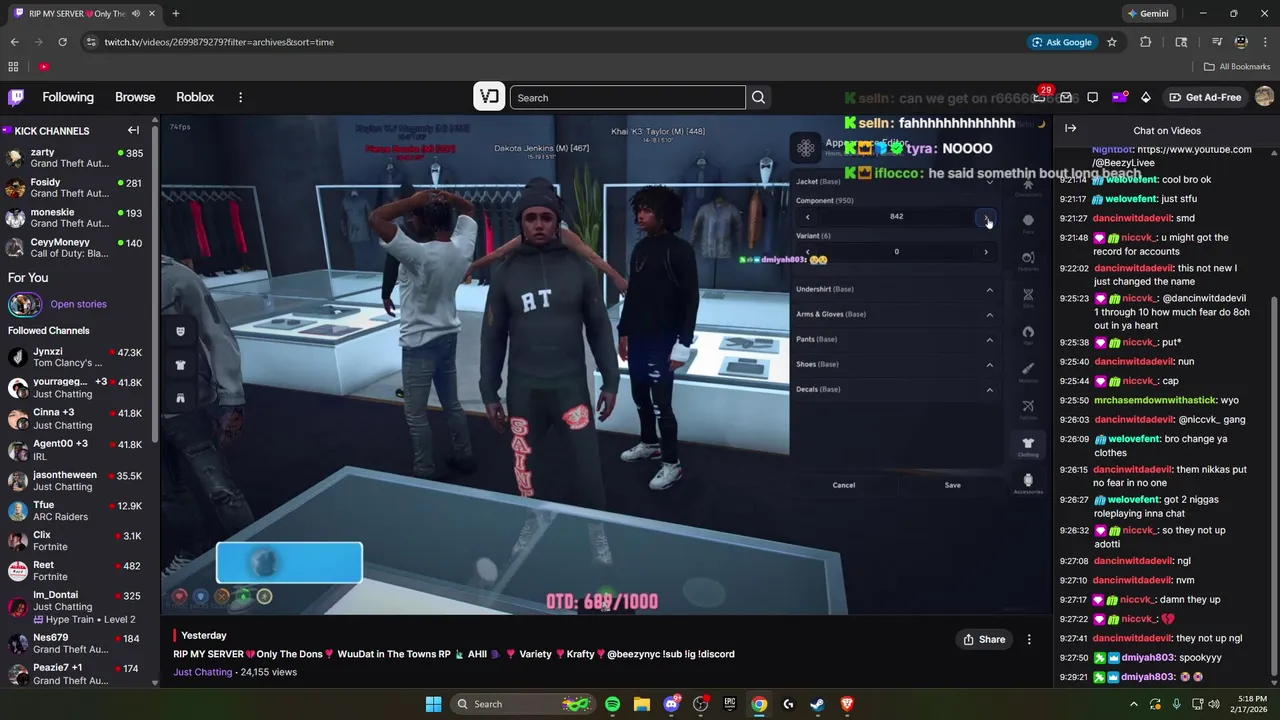Click the Twitch search input field
The image size is (1280, 720).
pos(628,98)
